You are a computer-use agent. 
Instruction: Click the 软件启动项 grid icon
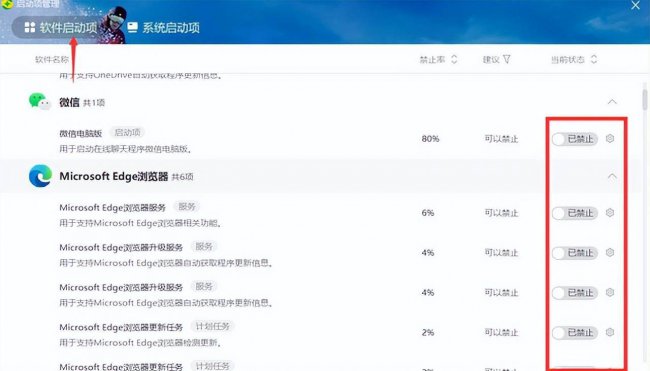tap(30, 27)
